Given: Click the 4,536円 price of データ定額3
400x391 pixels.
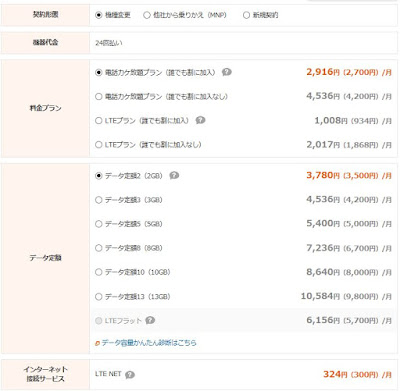Looking at the screenshot, I should [x=349, y=199].
